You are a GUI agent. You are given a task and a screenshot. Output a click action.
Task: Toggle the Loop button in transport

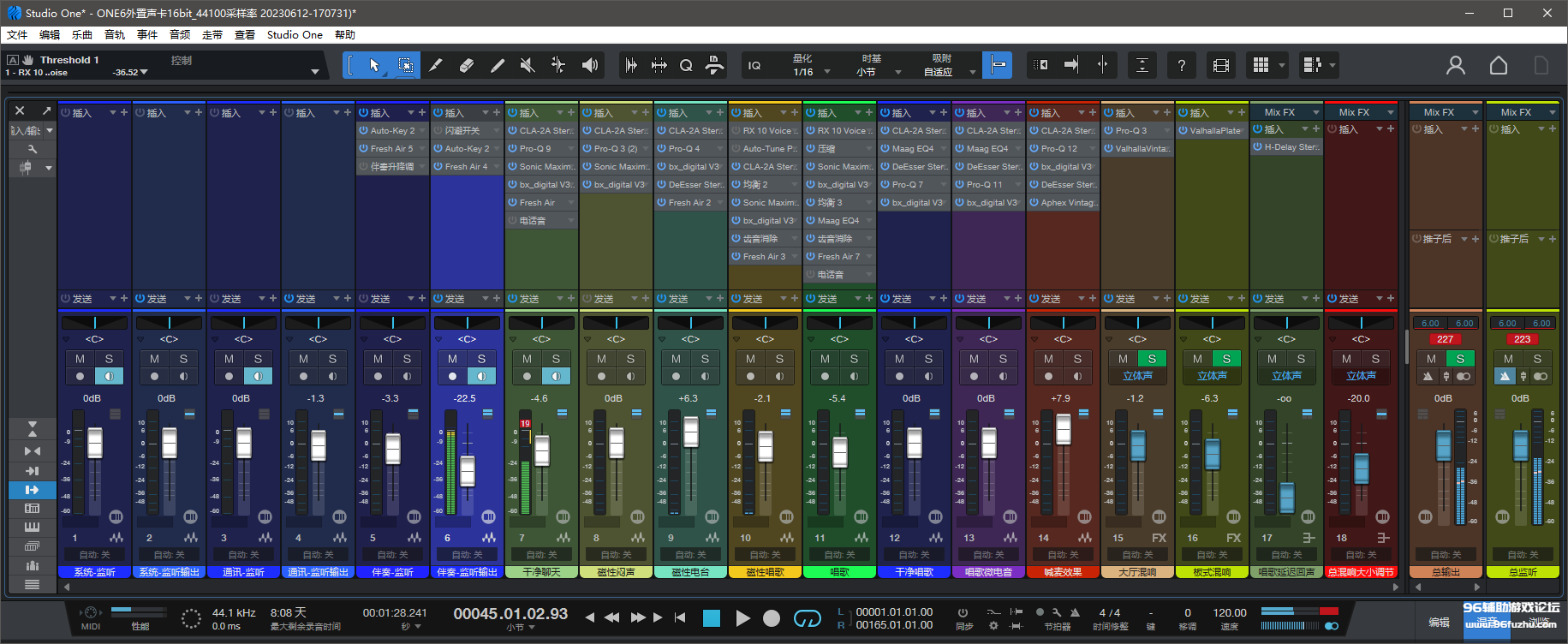pyautogui.click(x=807, y=618)
